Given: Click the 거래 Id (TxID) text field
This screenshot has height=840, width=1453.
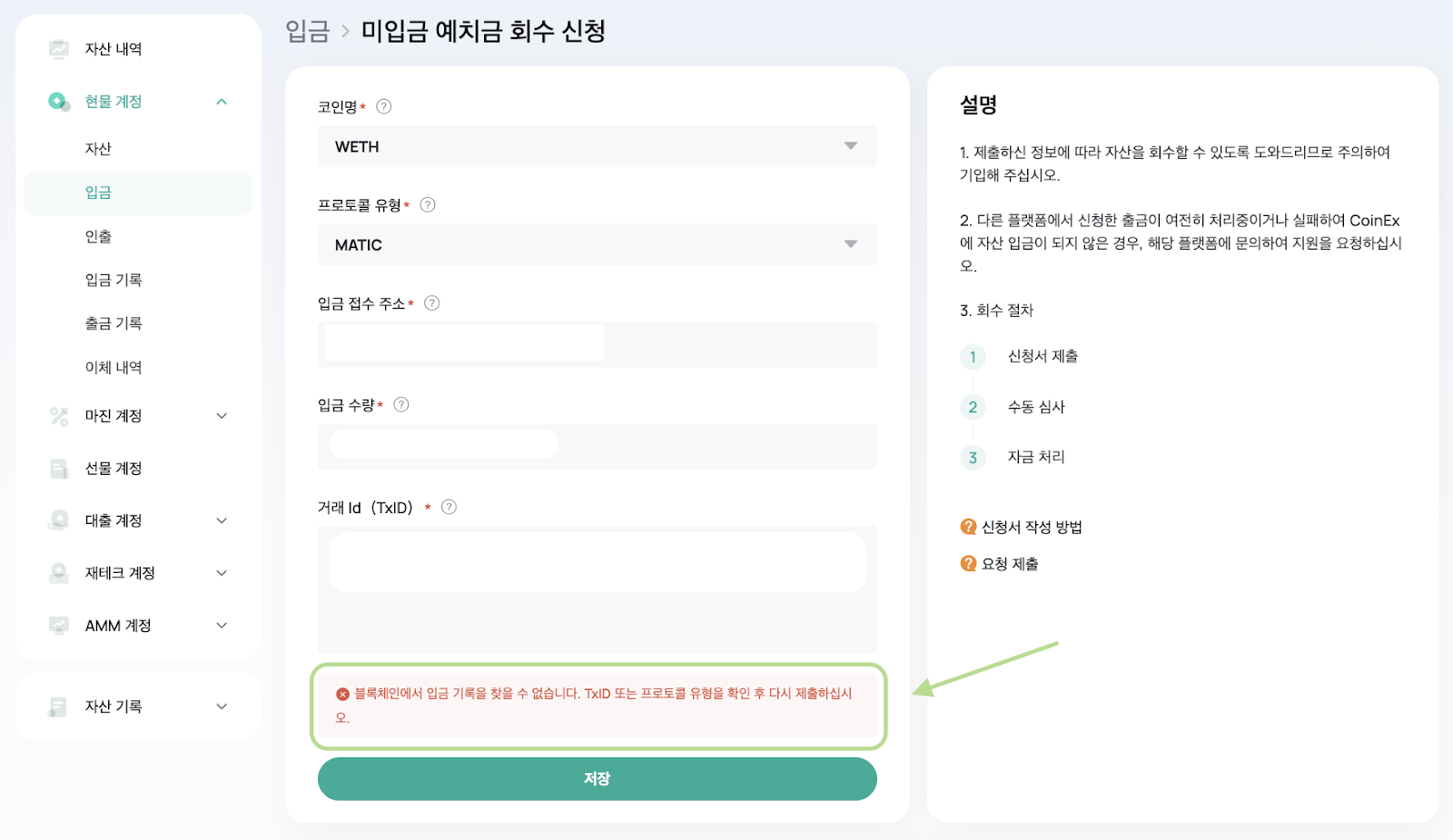Looking at the screenshot, I should point(597,563).
